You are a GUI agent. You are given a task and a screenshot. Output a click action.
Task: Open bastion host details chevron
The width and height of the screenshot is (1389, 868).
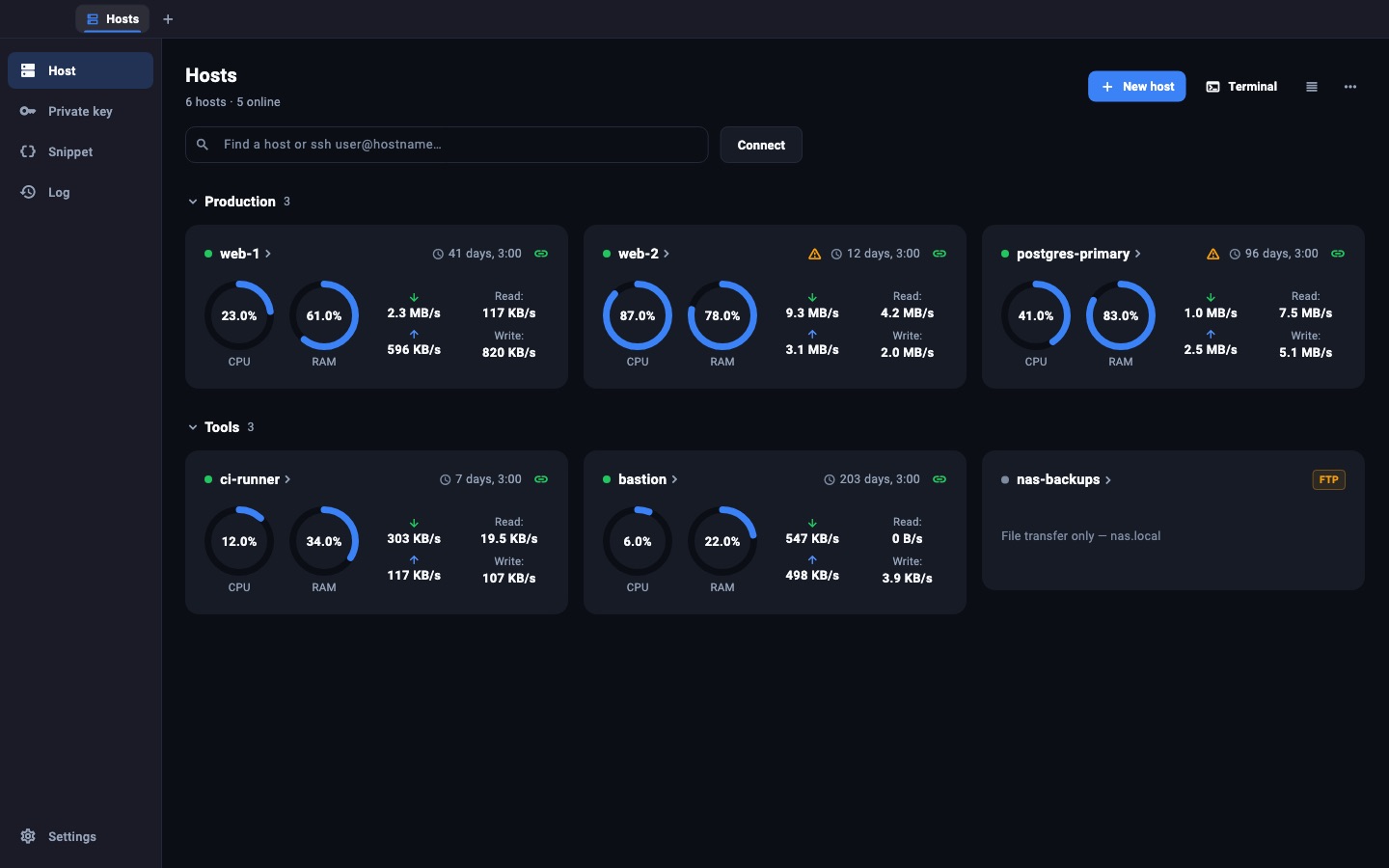click(x=674, y=479)
